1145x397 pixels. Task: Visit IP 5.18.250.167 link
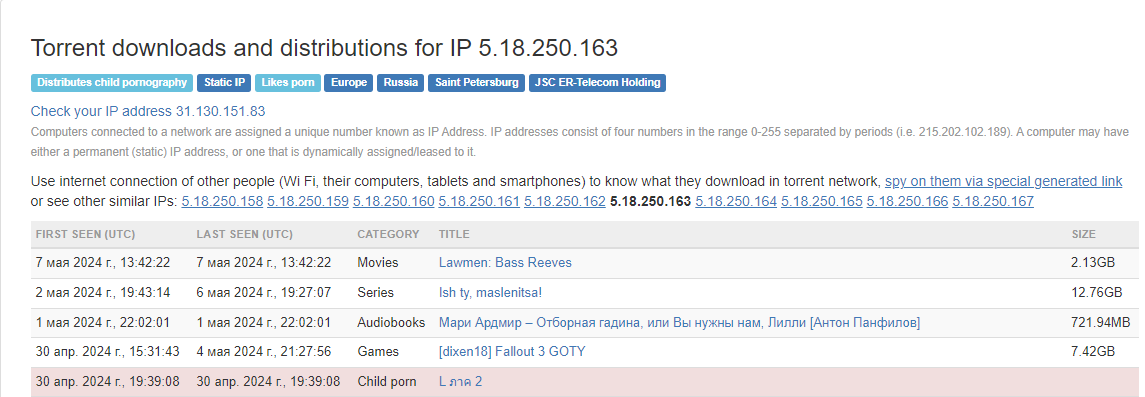coord(993,201)
